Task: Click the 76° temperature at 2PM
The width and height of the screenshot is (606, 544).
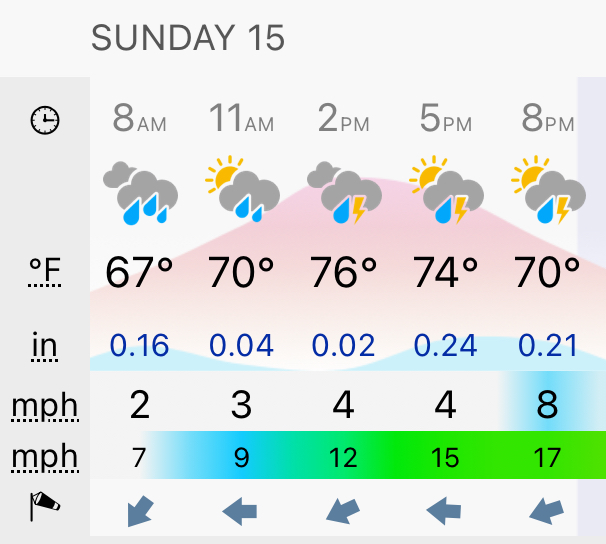Action: point(344,272)
